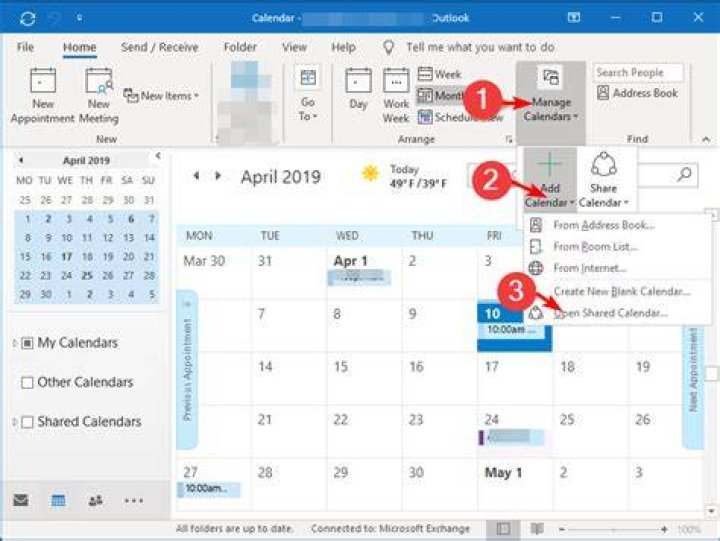Select the May 1 day cell
The width and height of the screenshot is (720, 541).
[515, 484]
